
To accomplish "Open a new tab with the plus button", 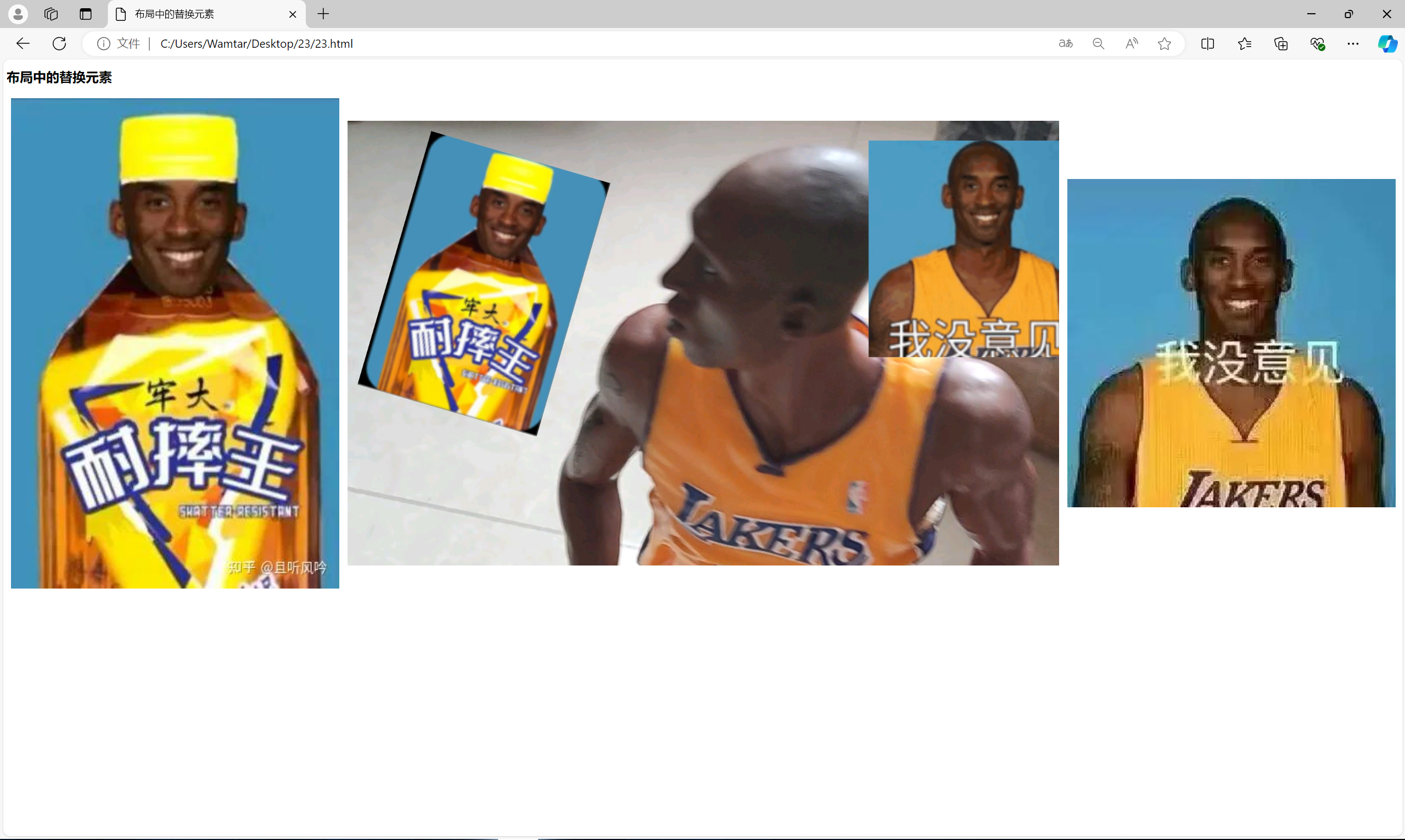I will [x=323, y=14].
